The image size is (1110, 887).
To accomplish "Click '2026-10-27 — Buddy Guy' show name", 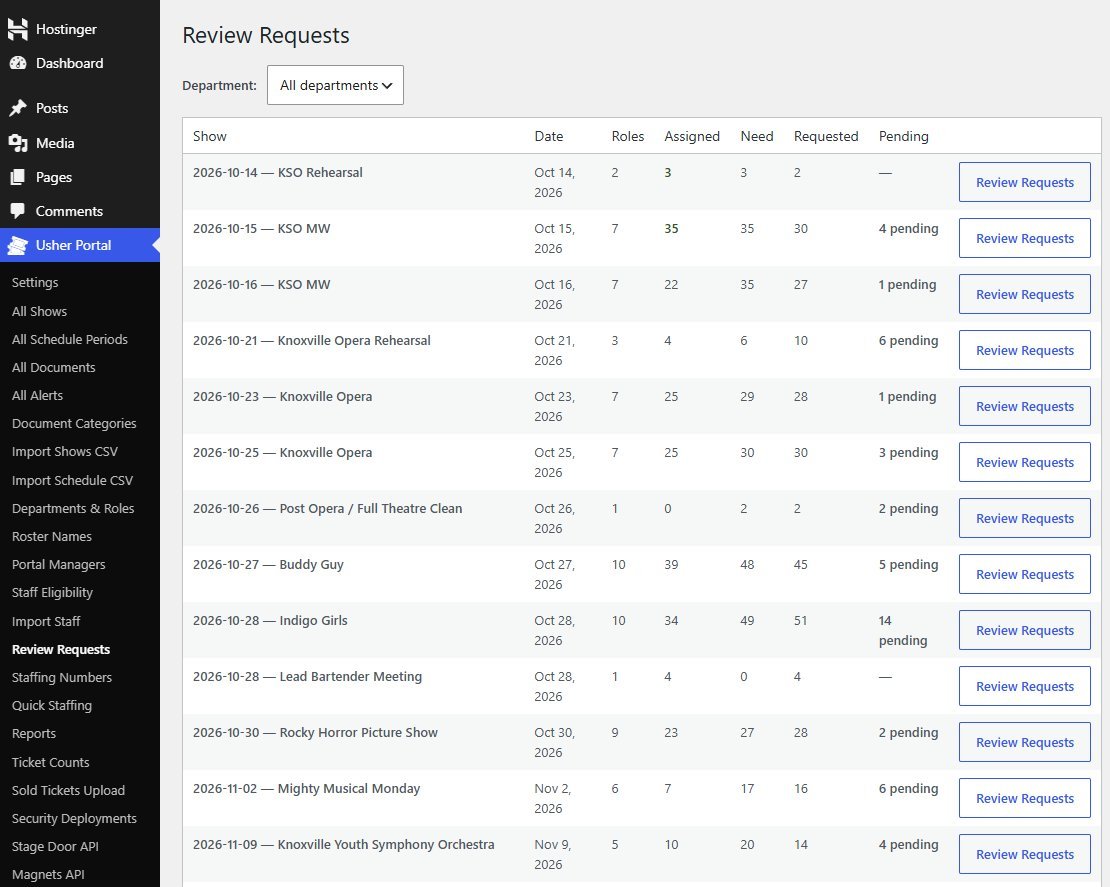I will pyautogui.click(x=268, y=564).
